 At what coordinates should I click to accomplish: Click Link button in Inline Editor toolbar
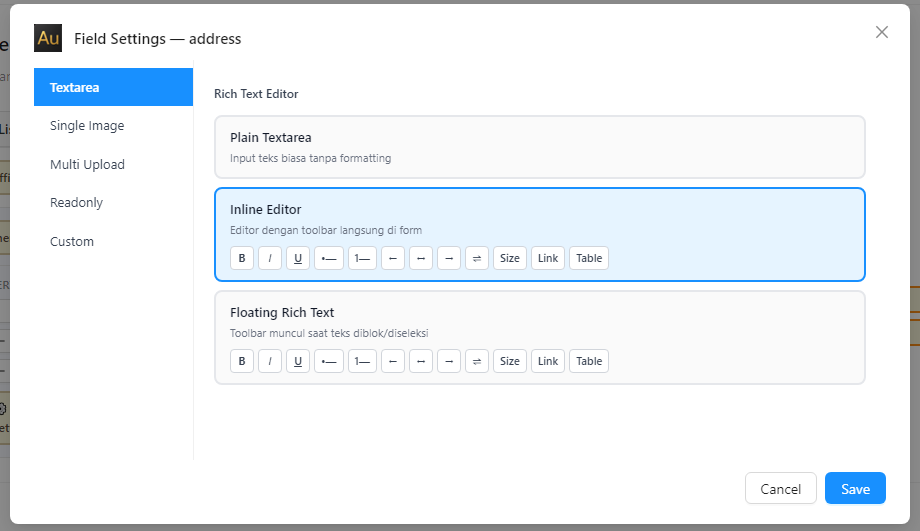click(548, 258)
